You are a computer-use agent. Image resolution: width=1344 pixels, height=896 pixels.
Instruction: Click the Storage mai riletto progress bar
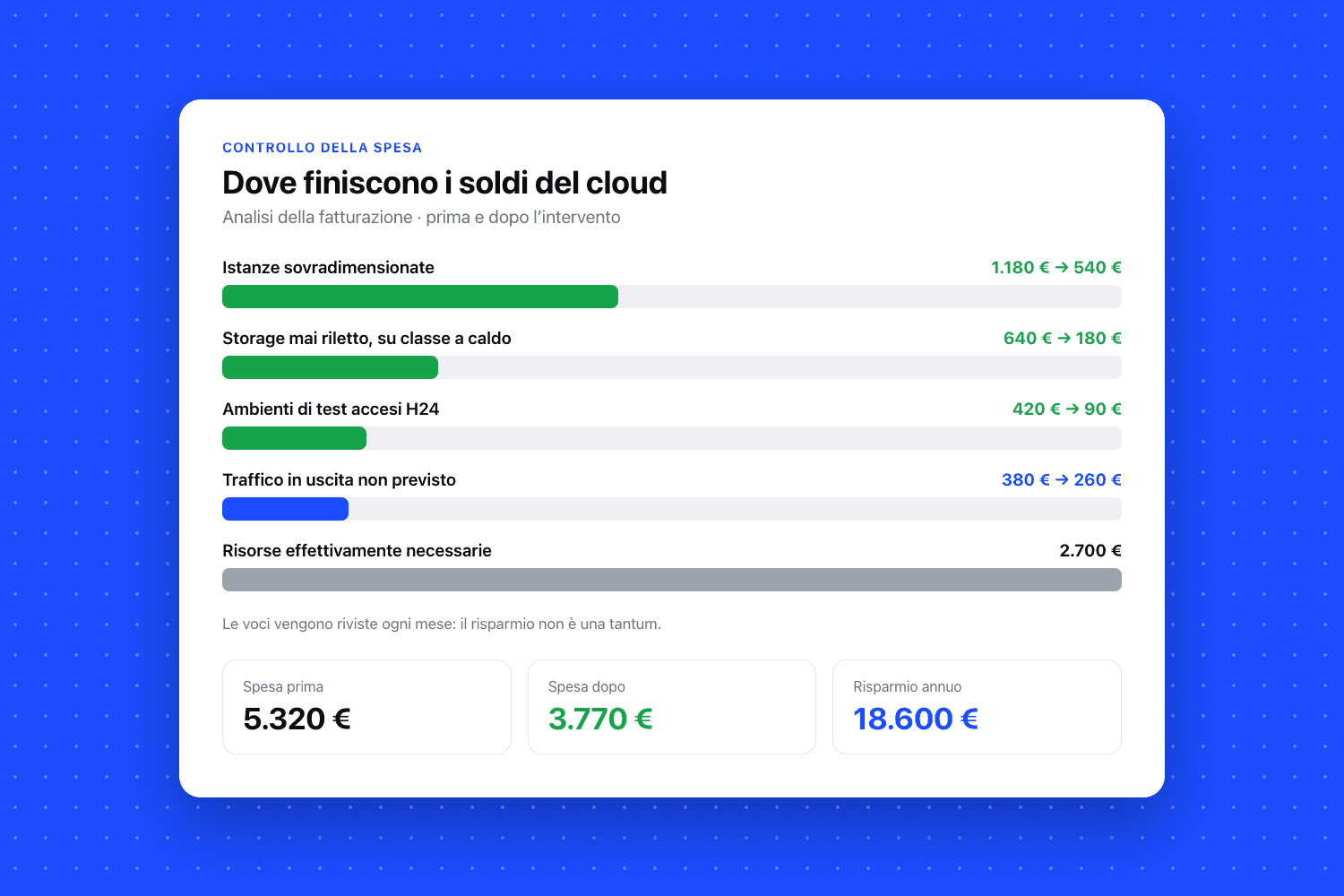click(x=330, y=367)
